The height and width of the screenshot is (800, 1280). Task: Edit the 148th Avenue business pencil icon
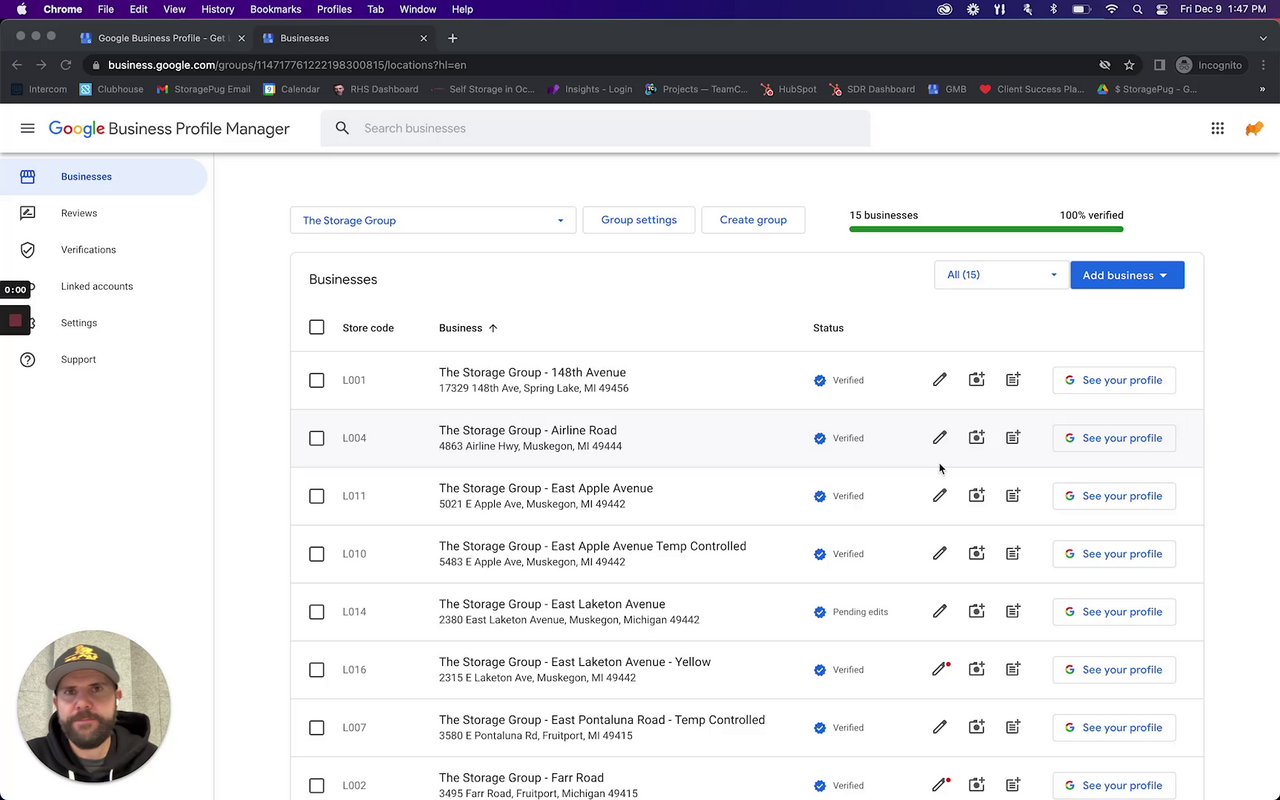[940, 380]
